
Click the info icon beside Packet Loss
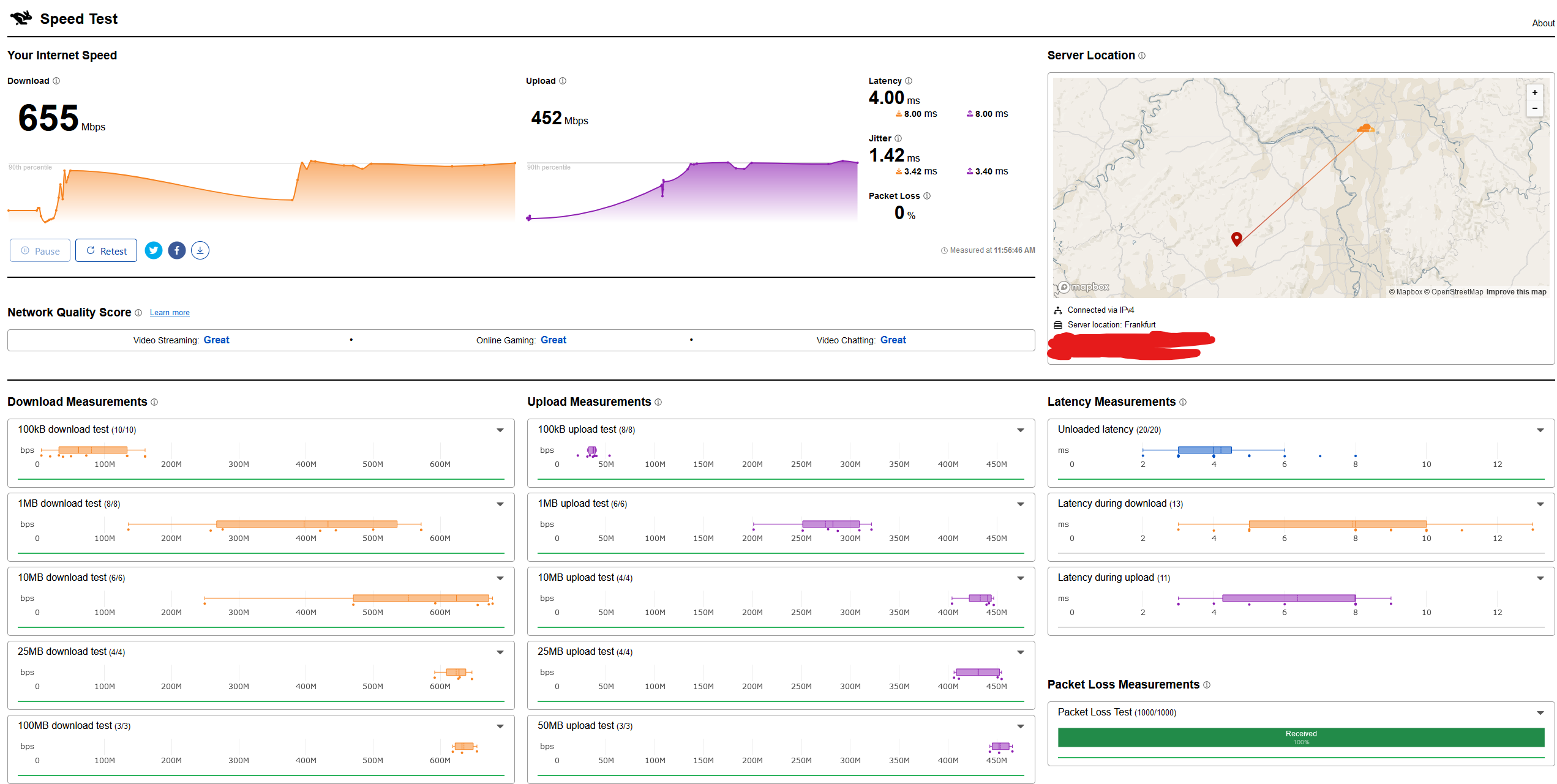[x=927, y=196]
